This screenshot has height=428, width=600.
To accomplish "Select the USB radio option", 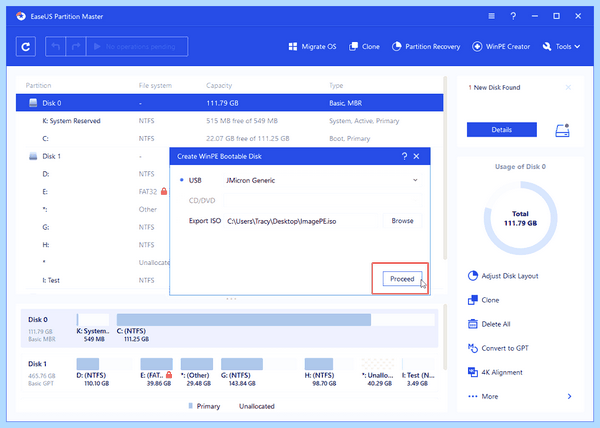I will [182, 180].
